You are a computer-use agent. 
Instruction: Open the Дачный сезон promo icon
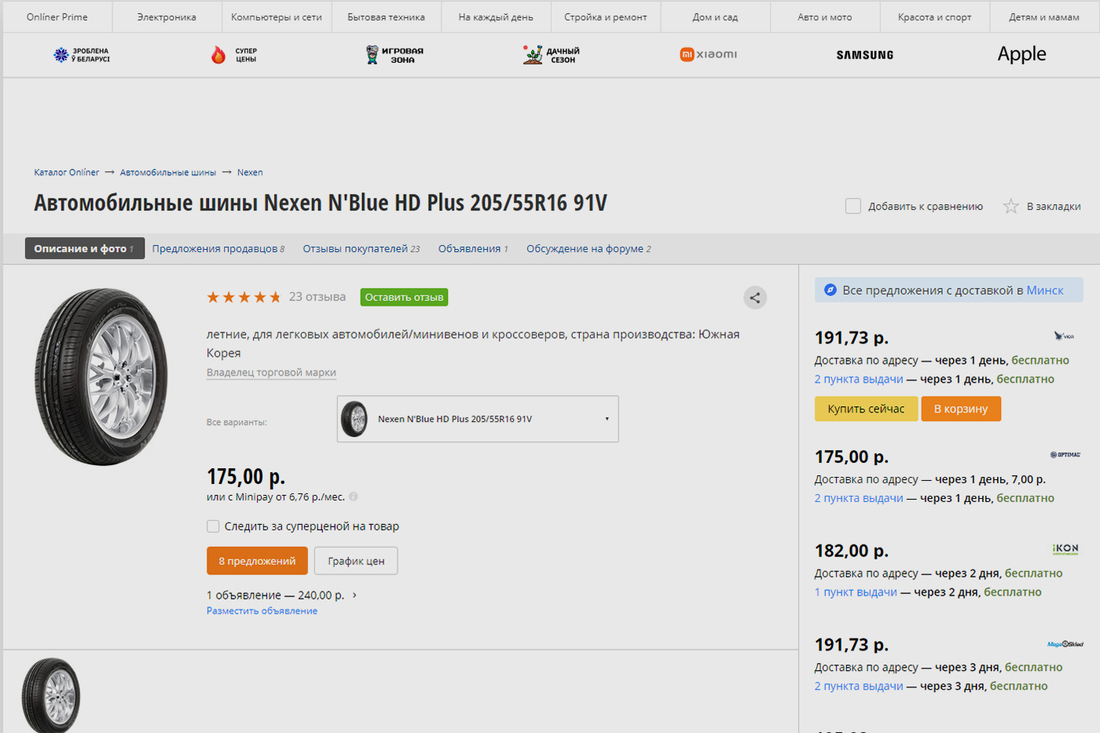click(533, 55)
